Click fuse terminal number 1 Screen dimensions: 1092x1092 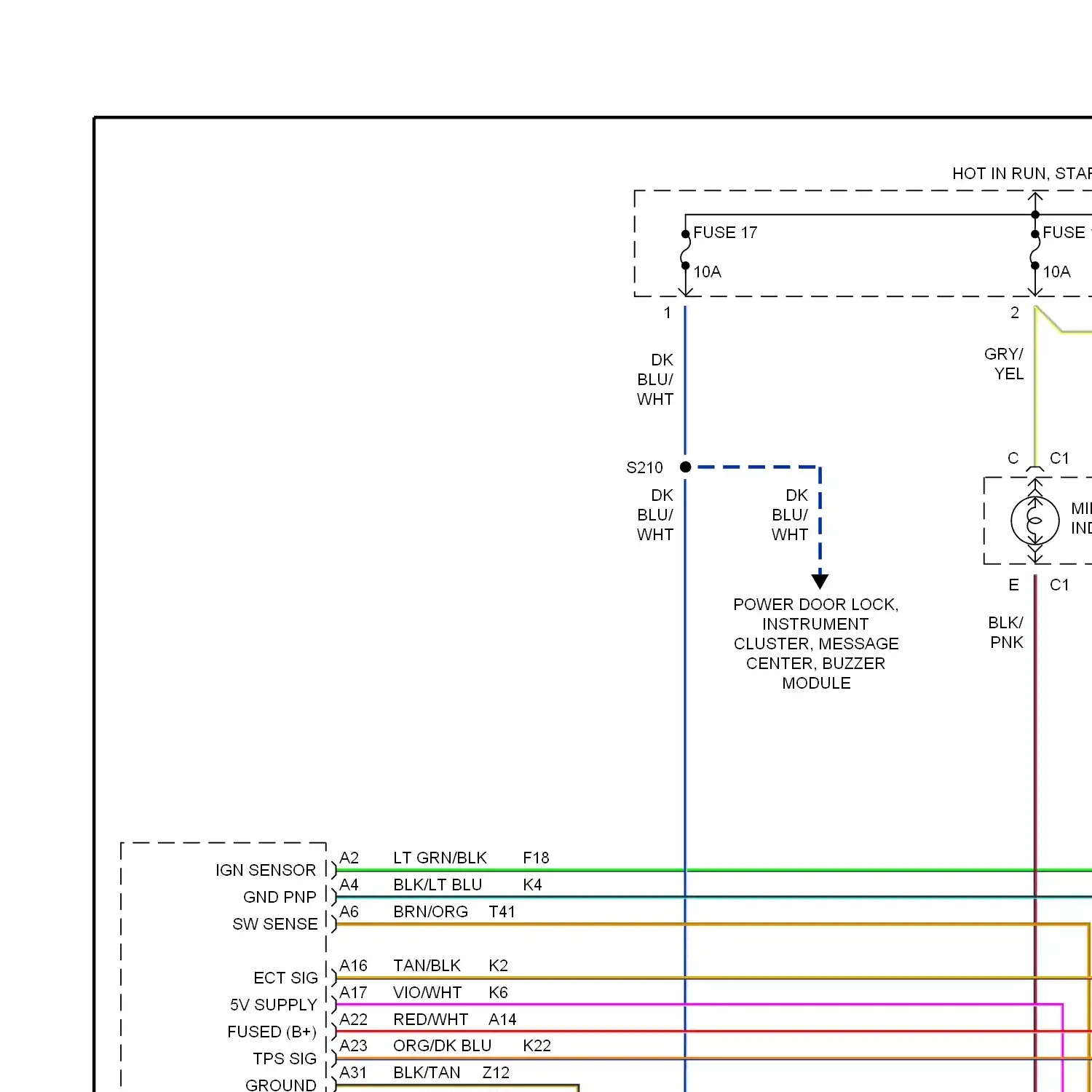click(667, 312)
